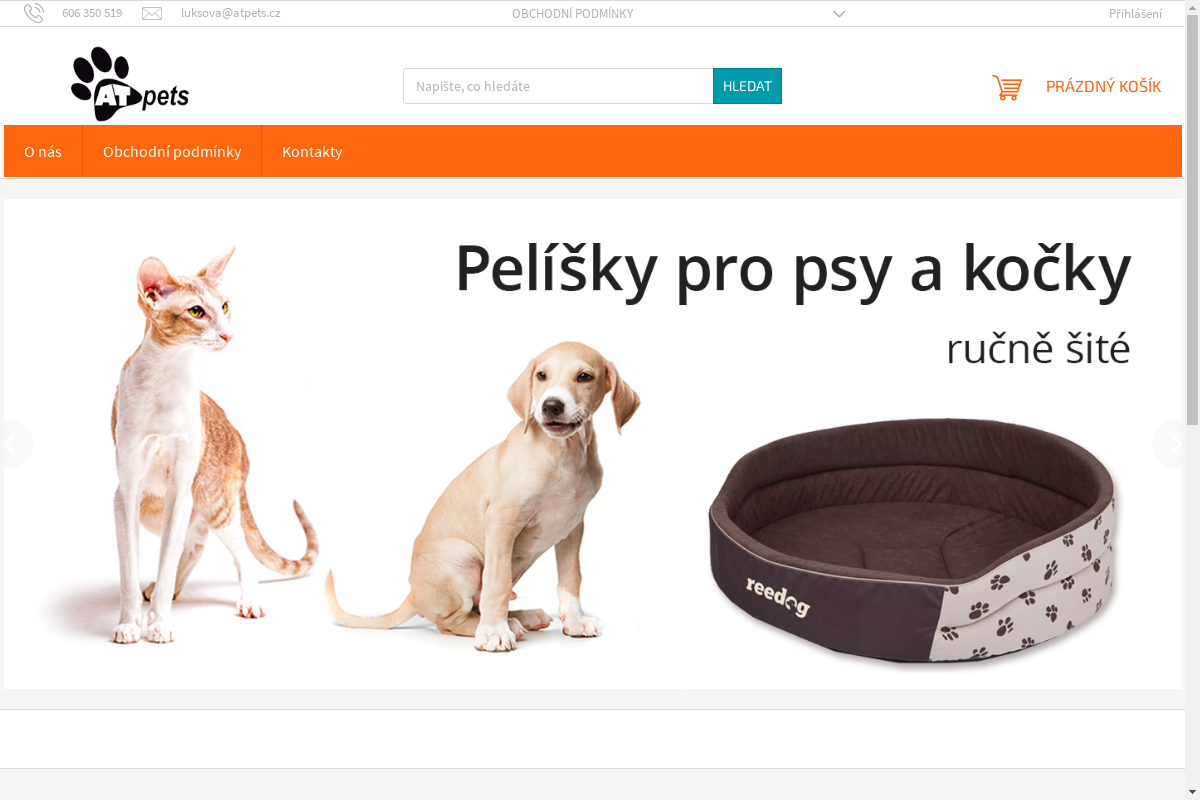Click the HLEDAT search button
This screenshot has width=1200, height=800.
pyautogui.click(x=747, y=86)
